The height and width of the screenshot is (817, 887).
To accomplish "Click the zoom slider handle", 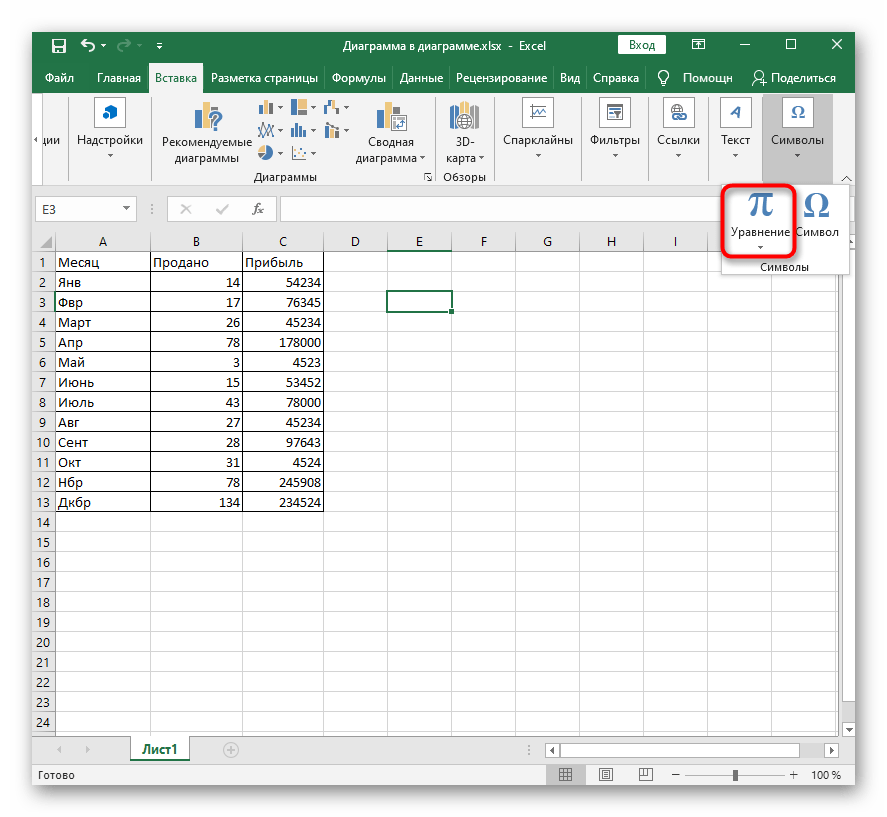I will pyautogui.click(x=735, y=775).
